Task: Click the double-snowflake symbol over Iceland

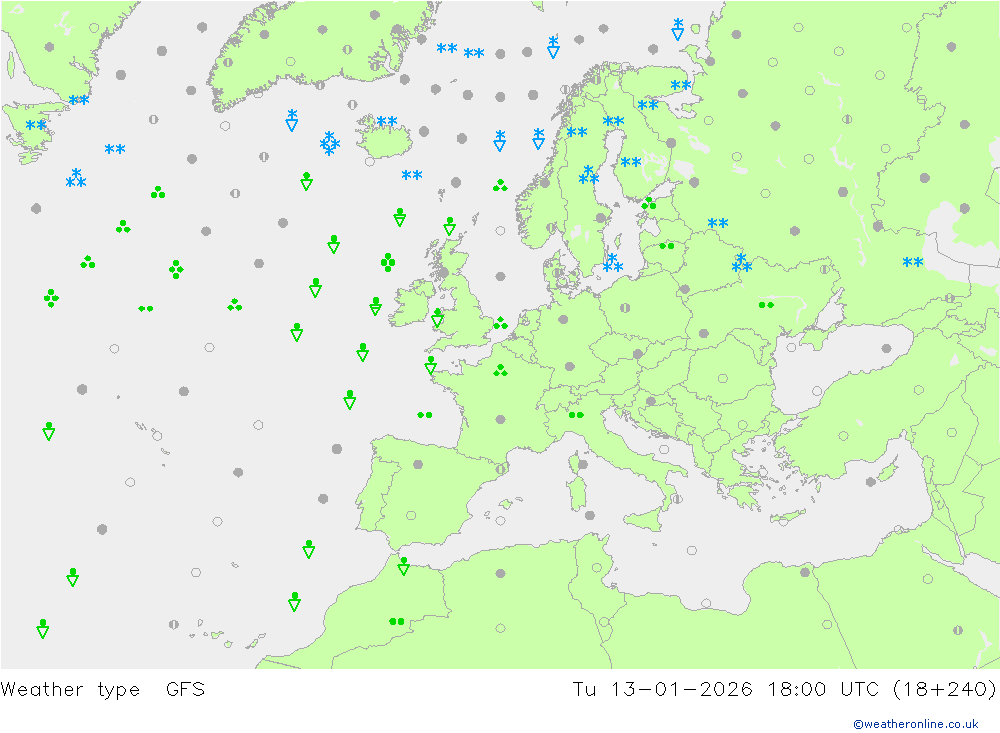Action: 386,121
